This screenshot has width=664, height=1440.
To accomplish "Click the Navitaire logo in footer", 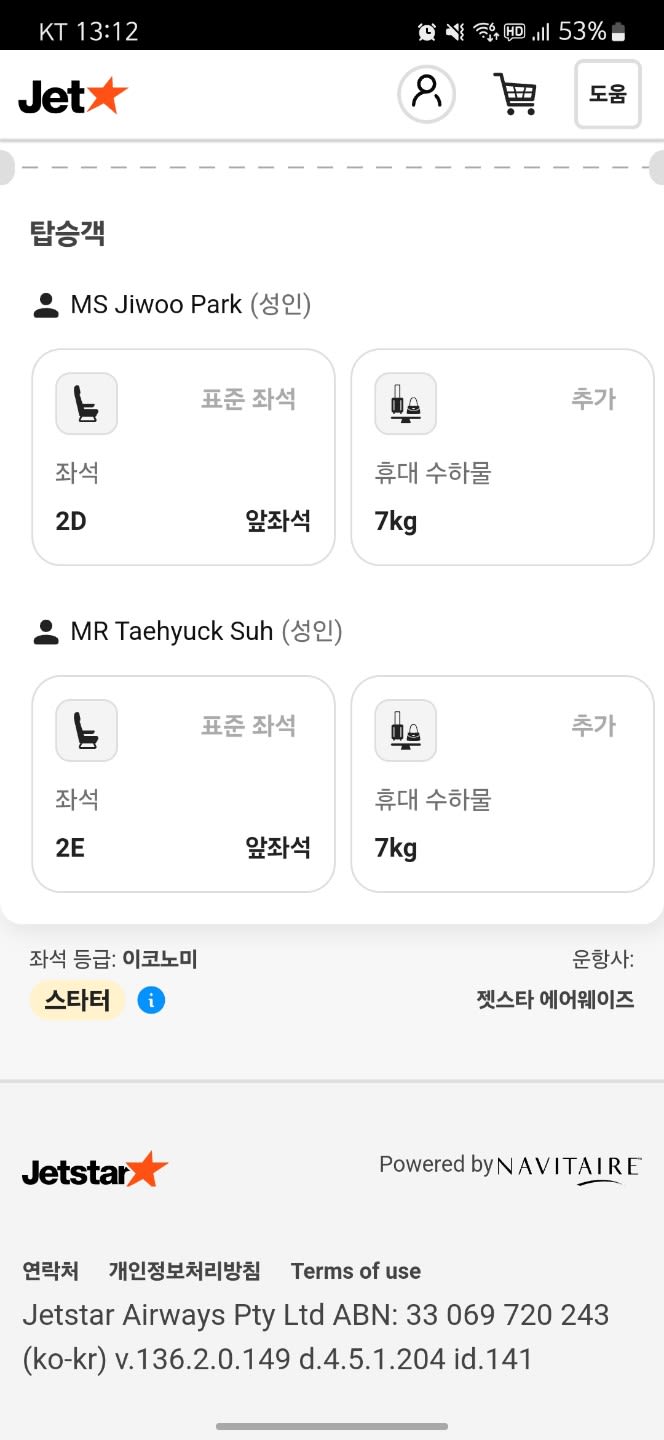I will [568, 1167].
